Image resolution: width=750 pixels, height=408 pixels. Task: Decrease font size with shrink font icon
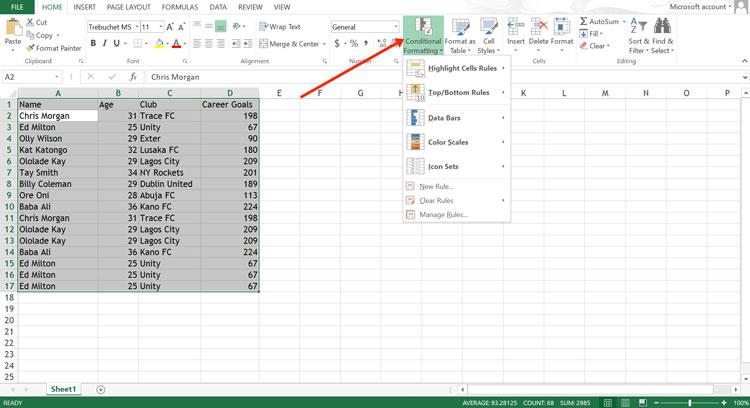[181, 27]
